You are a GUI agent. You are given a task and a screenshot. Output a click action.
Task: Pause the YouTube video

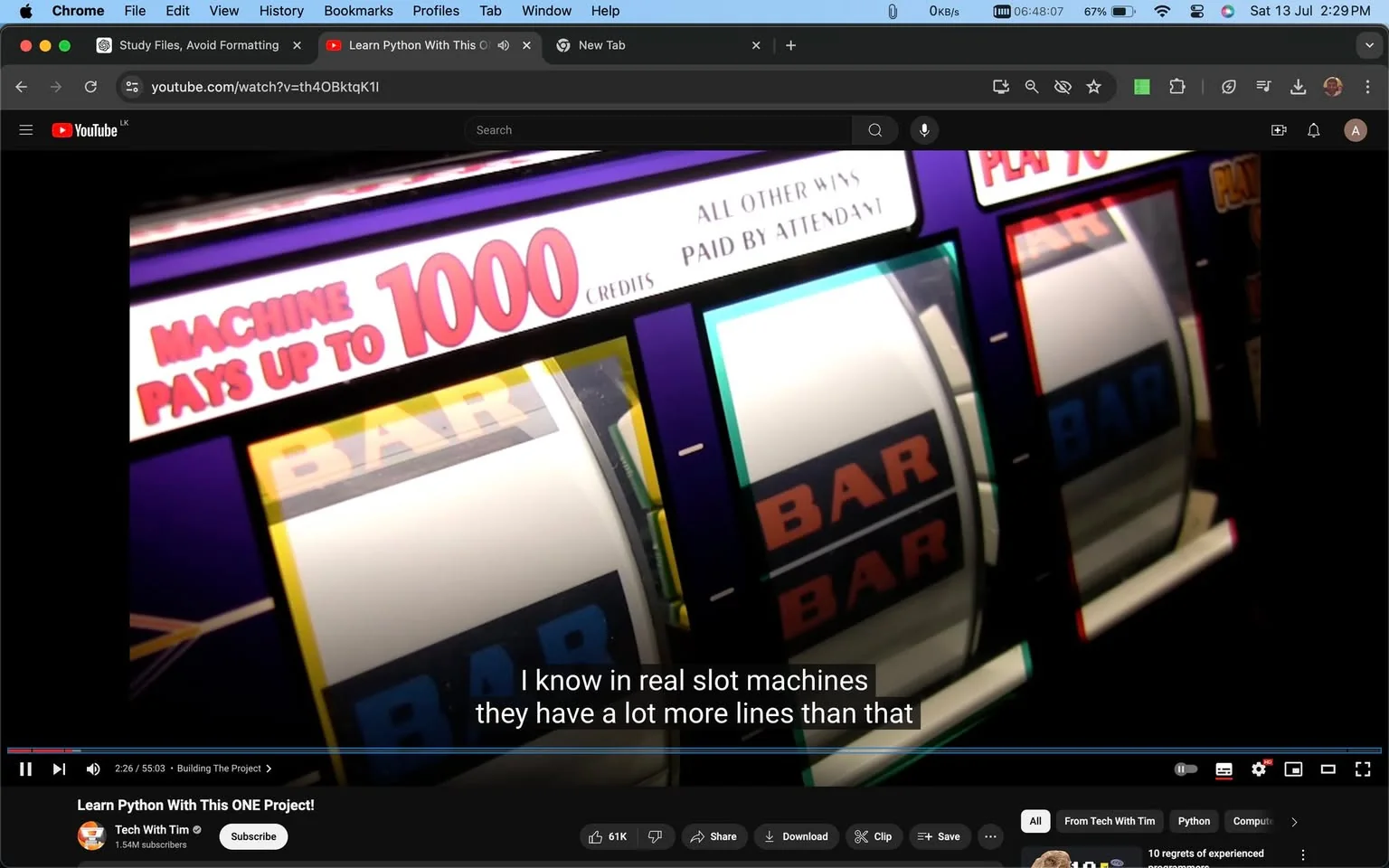click(x=25, y=769)
